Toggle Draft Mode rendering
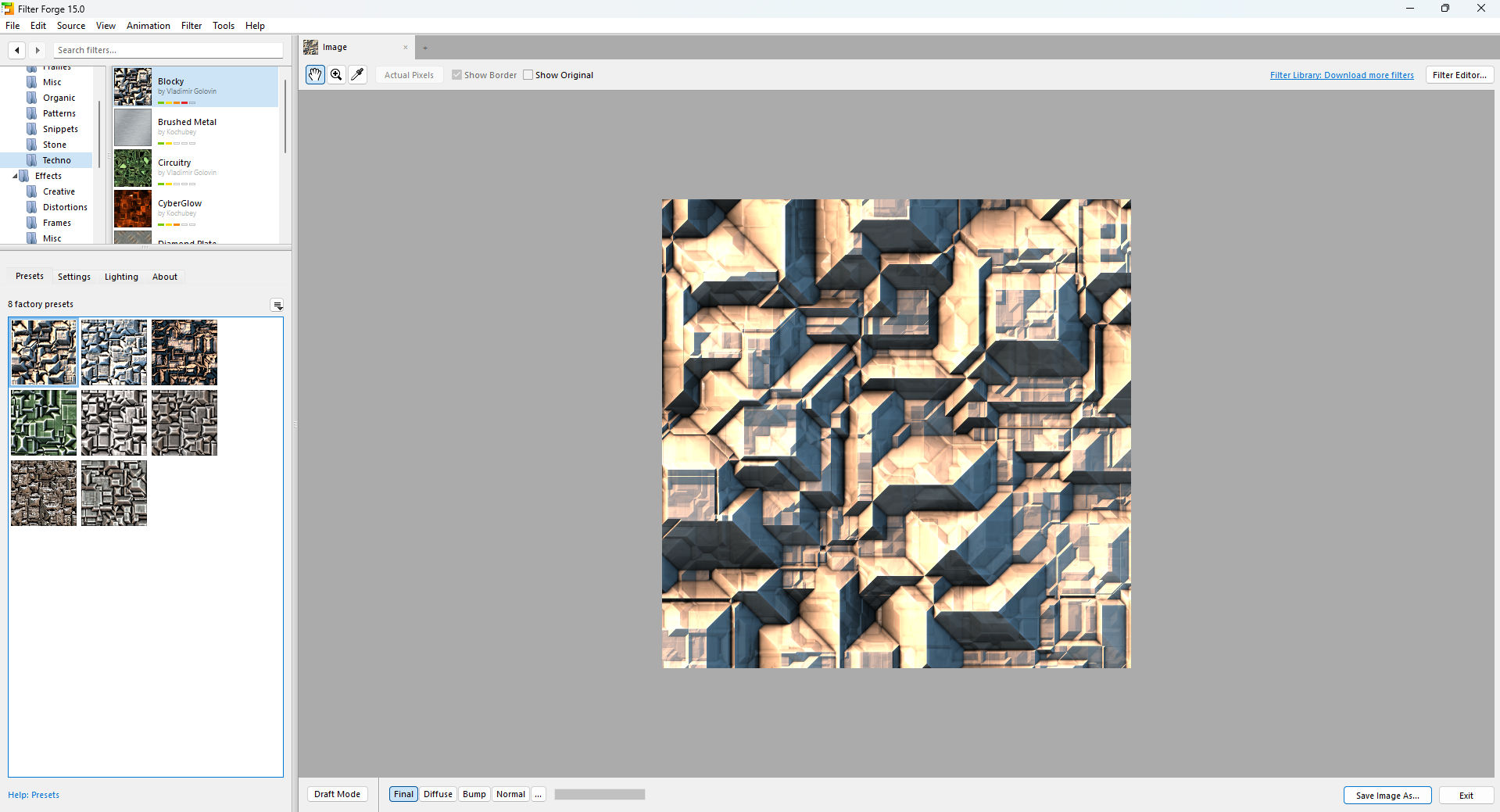1500x812 pixels. click(337, 794)
